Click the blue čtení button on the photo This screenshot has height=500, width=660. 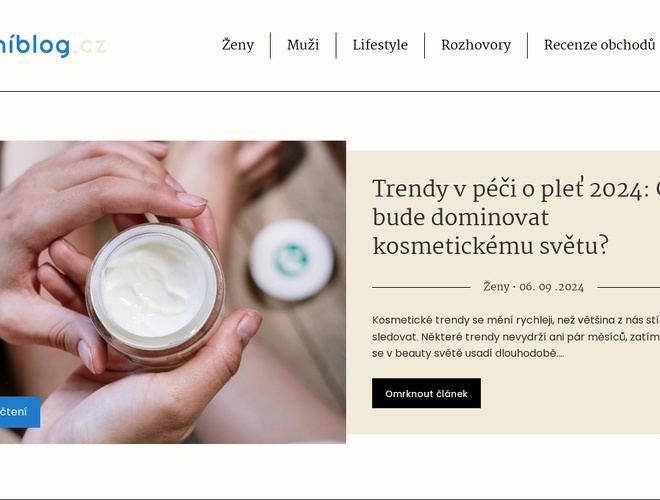20,412
